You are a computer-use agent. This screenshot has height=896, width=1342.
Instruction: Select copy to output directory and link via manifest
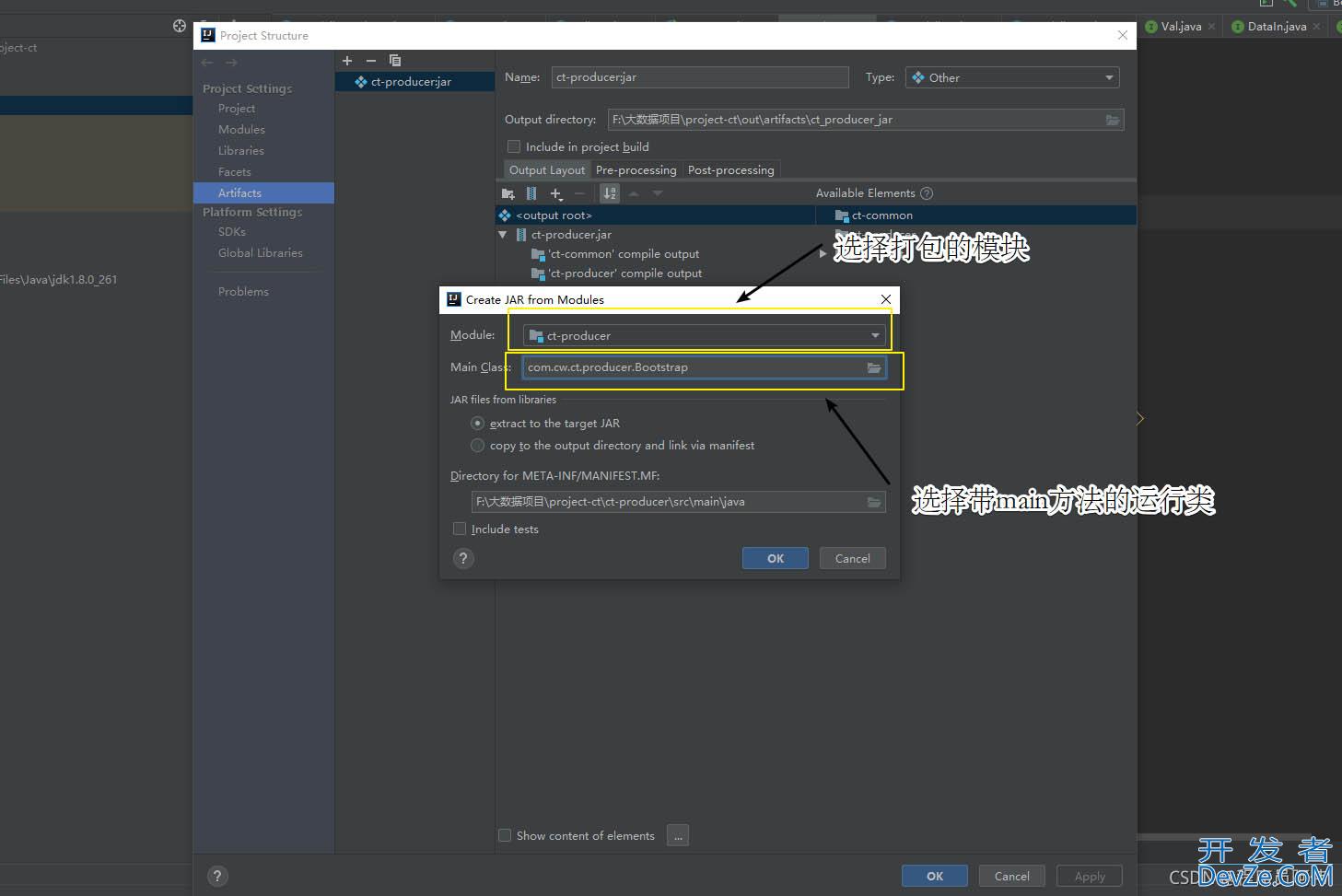tap(477, 446)
